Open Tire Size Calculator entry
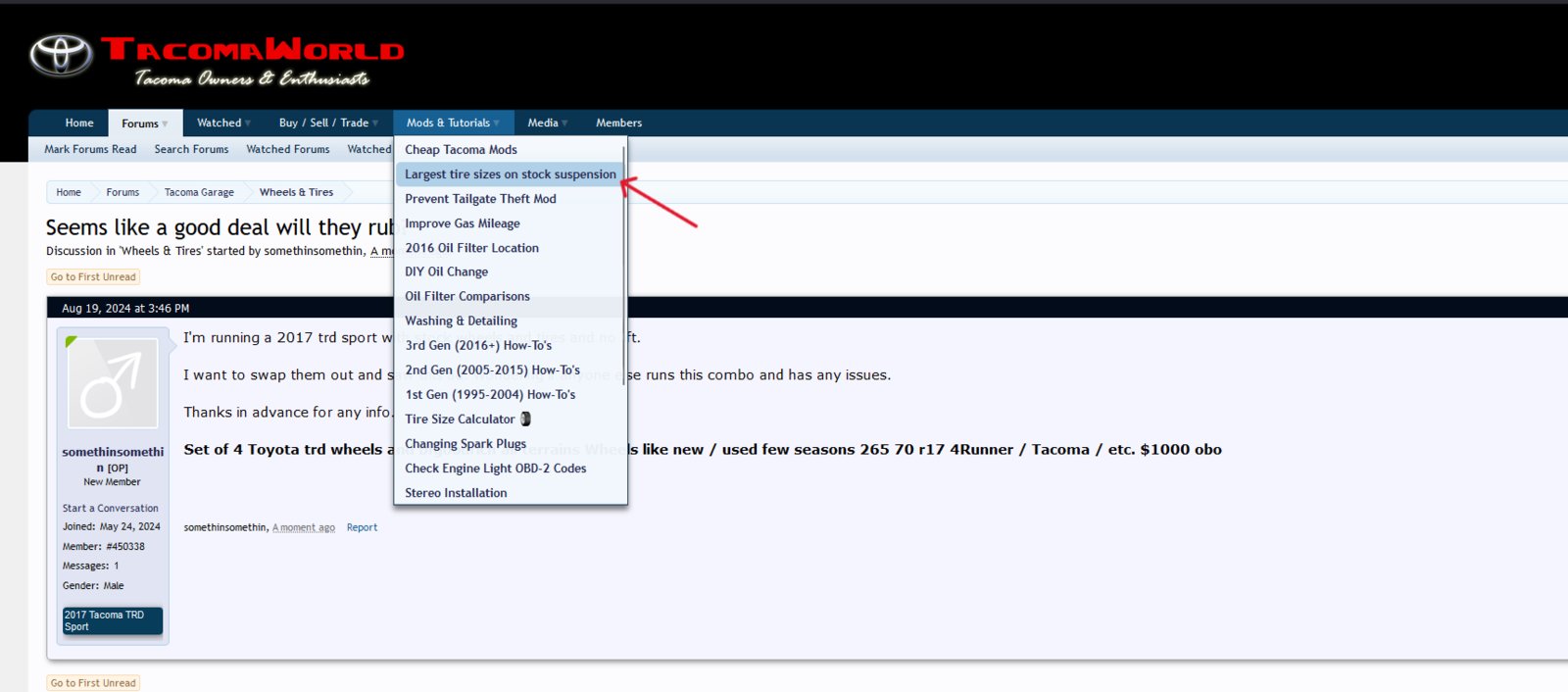Viewport: 1568px width, 692px height. click(460, 419)
